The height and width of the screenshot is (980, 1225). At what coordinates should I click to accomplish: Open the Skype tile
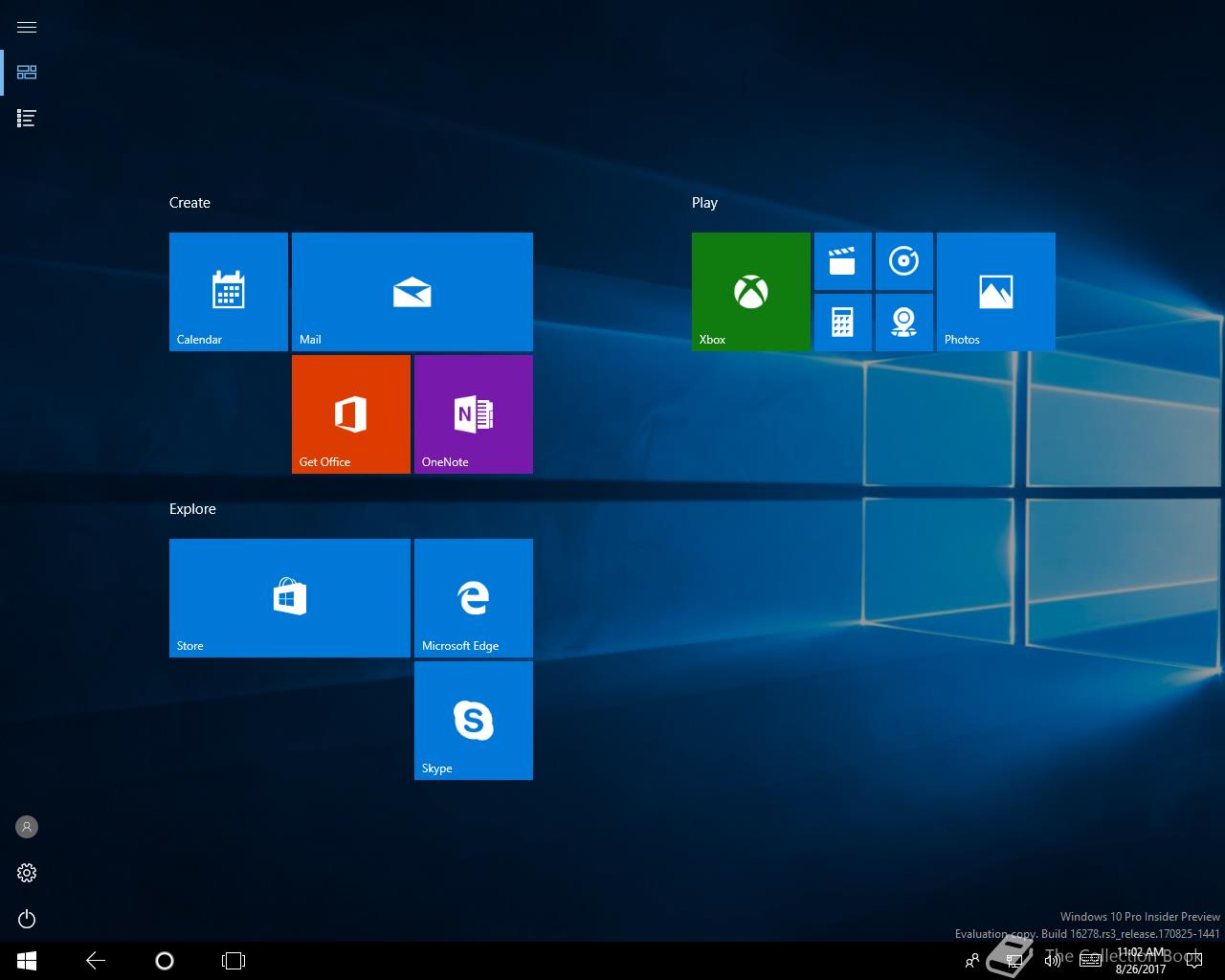(x=474, y=721)
